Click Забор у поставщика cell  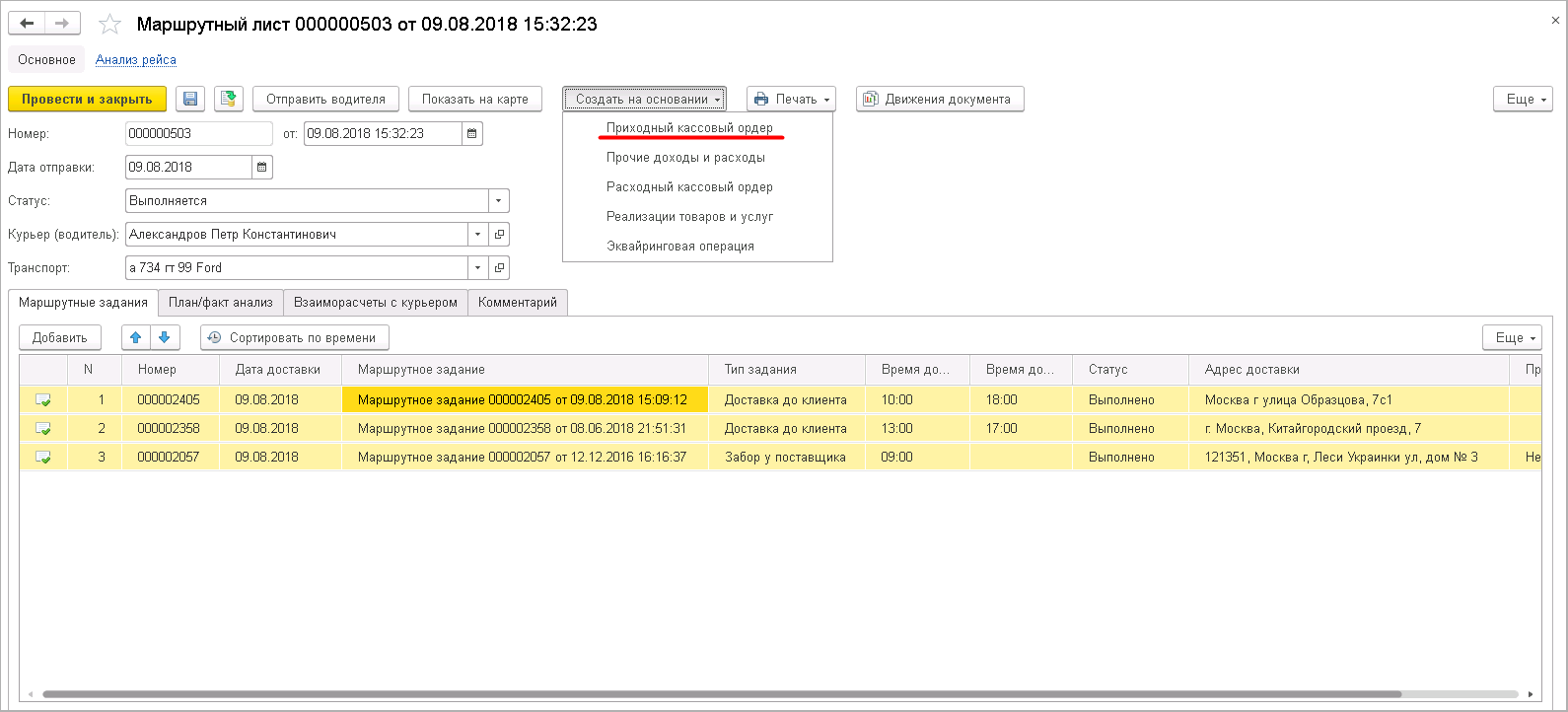pyautogui.click(x=788, y=457)
